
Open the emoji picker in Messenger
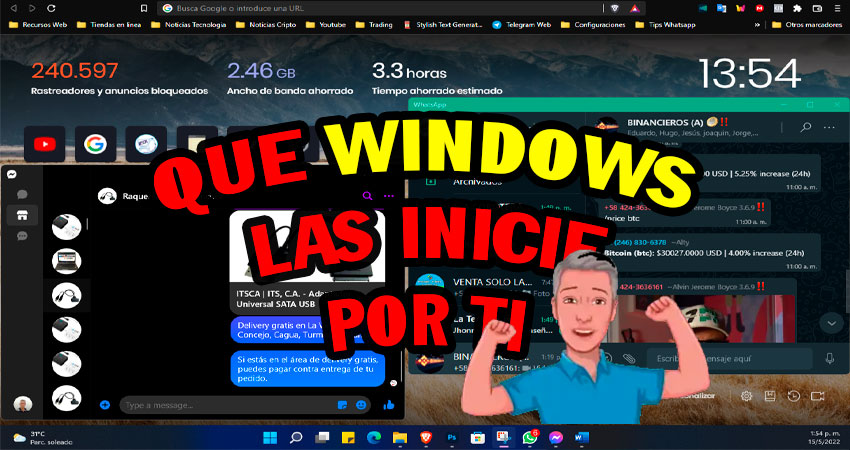[361, 405]
